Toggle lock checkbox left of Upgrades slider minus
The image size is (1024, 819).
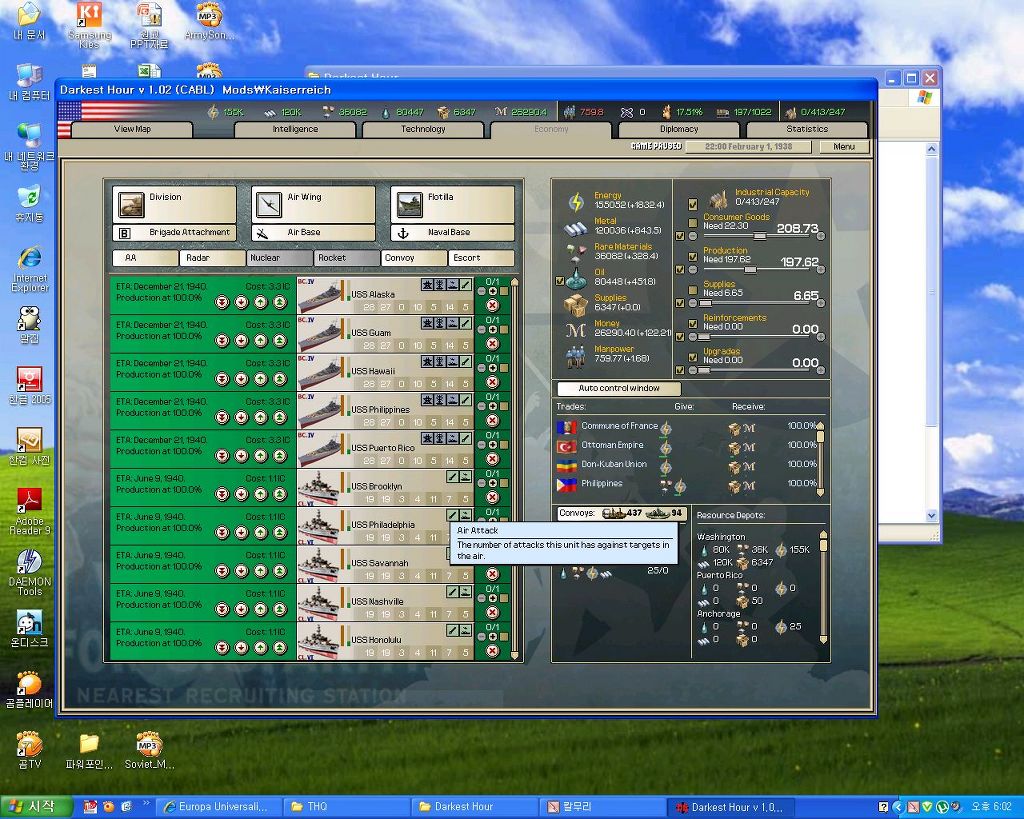680,370
